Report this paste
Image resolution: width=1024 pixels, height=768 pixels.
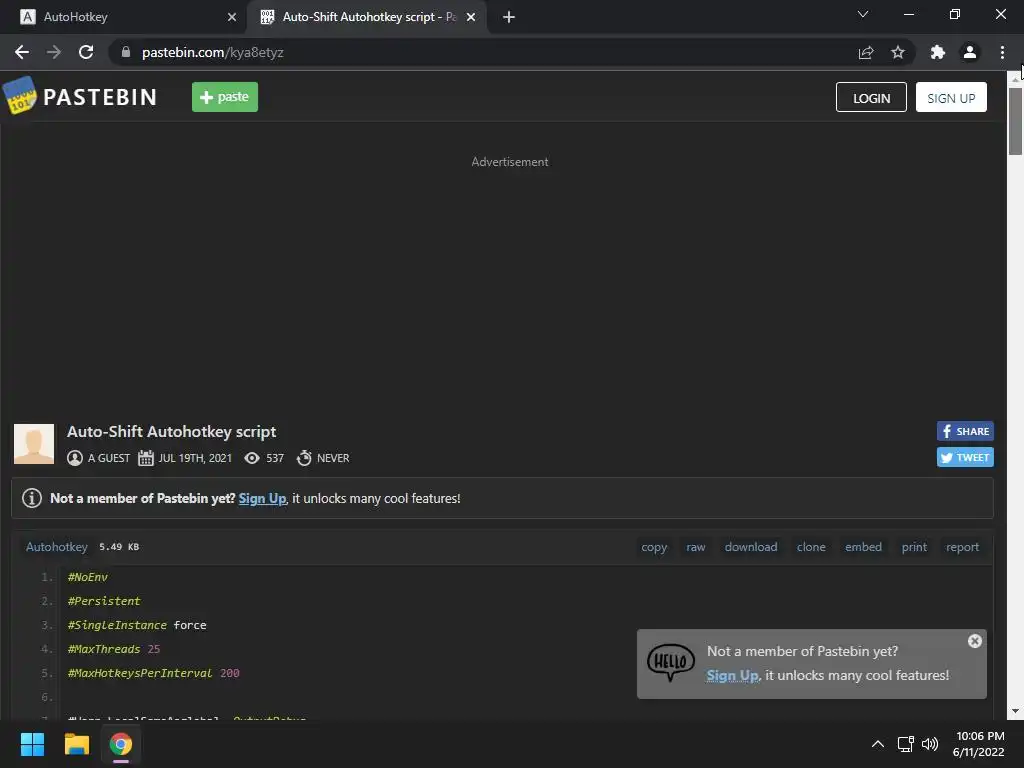963,547
